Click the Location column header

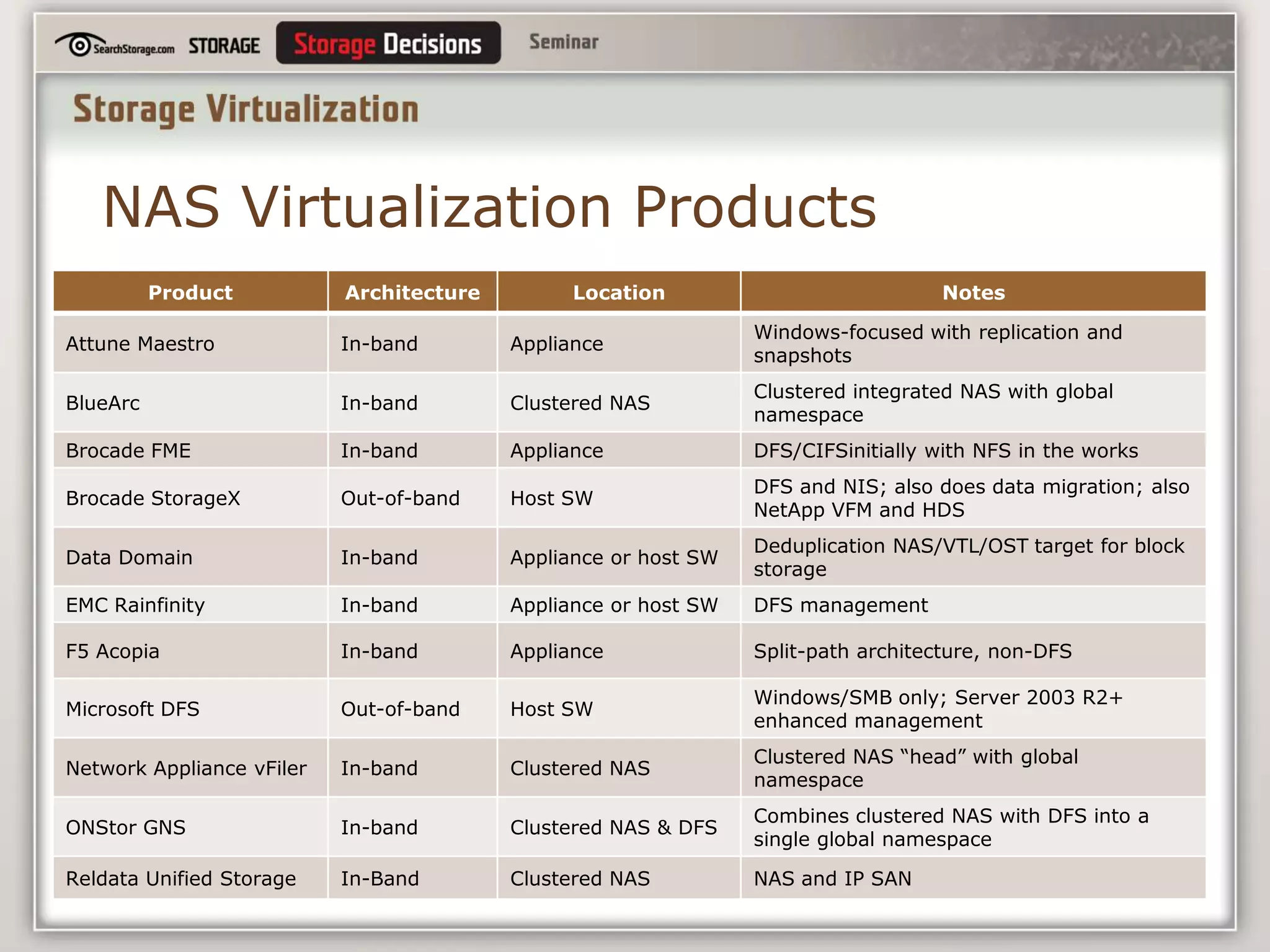[619, 292]
